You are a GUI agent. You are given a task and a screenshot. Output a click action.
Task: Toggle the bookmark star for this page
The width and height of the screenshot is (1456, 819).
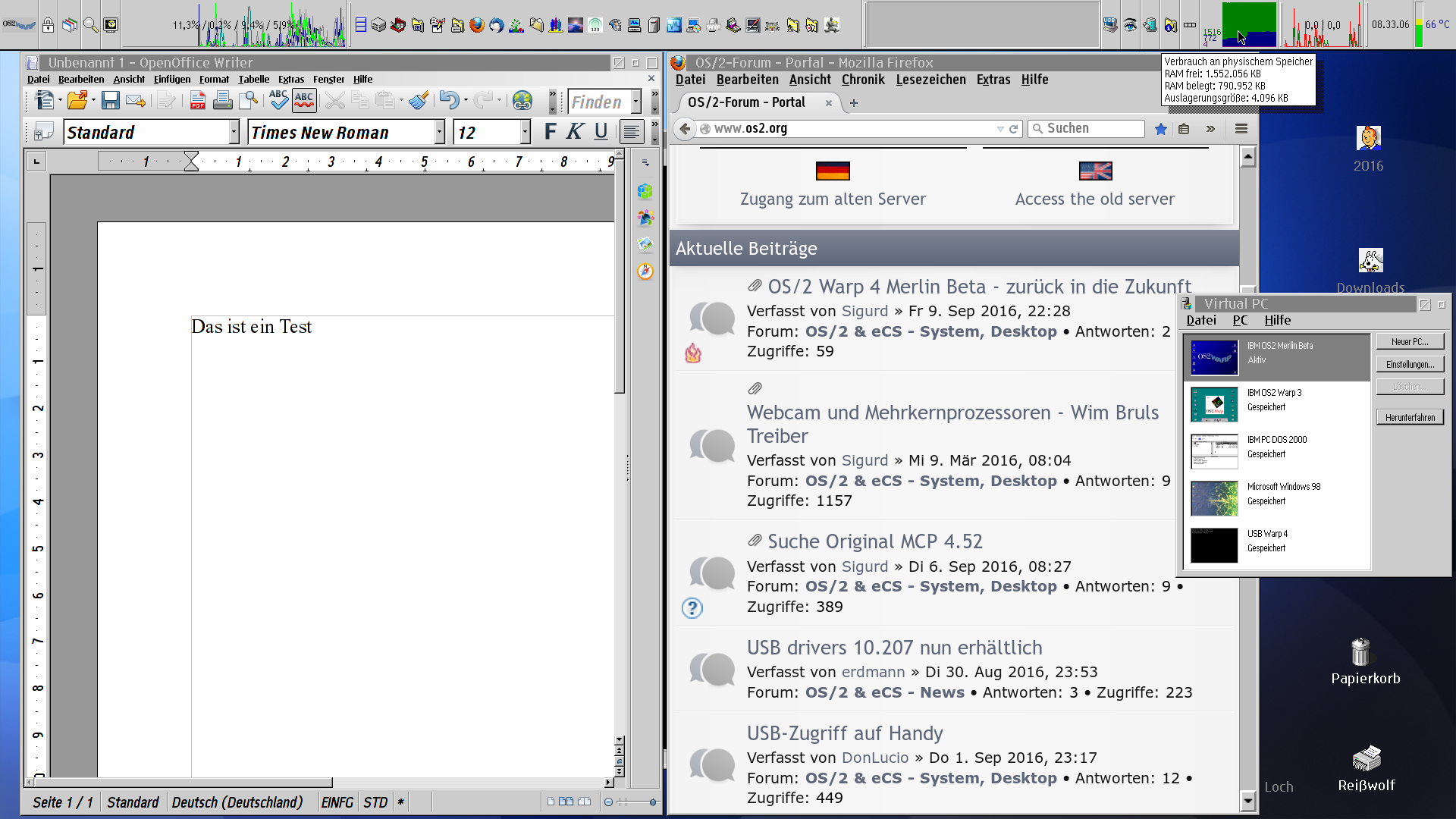1160,129
